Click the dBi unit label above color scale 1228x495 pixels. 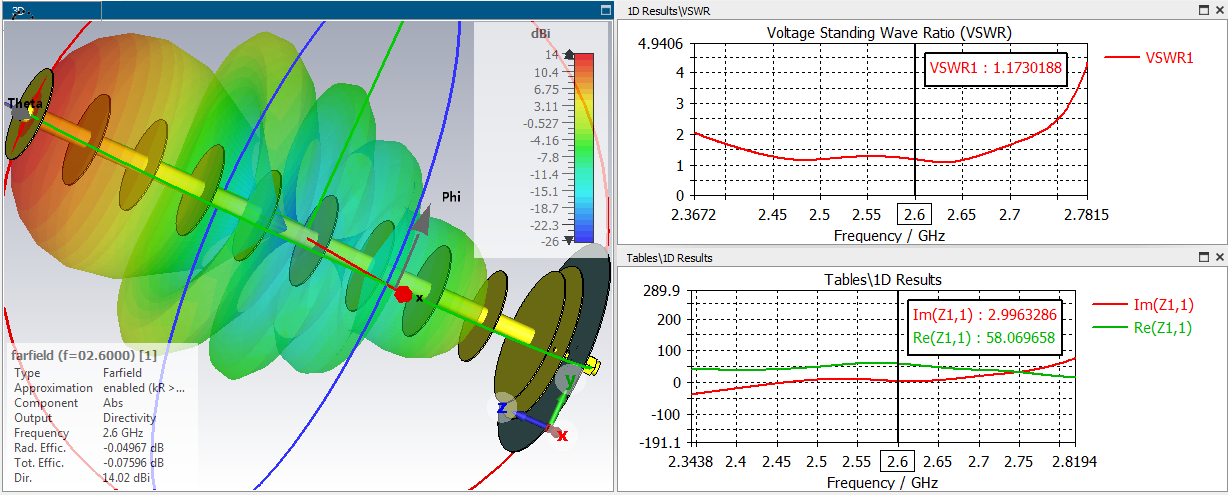click(x=540, y=34)
